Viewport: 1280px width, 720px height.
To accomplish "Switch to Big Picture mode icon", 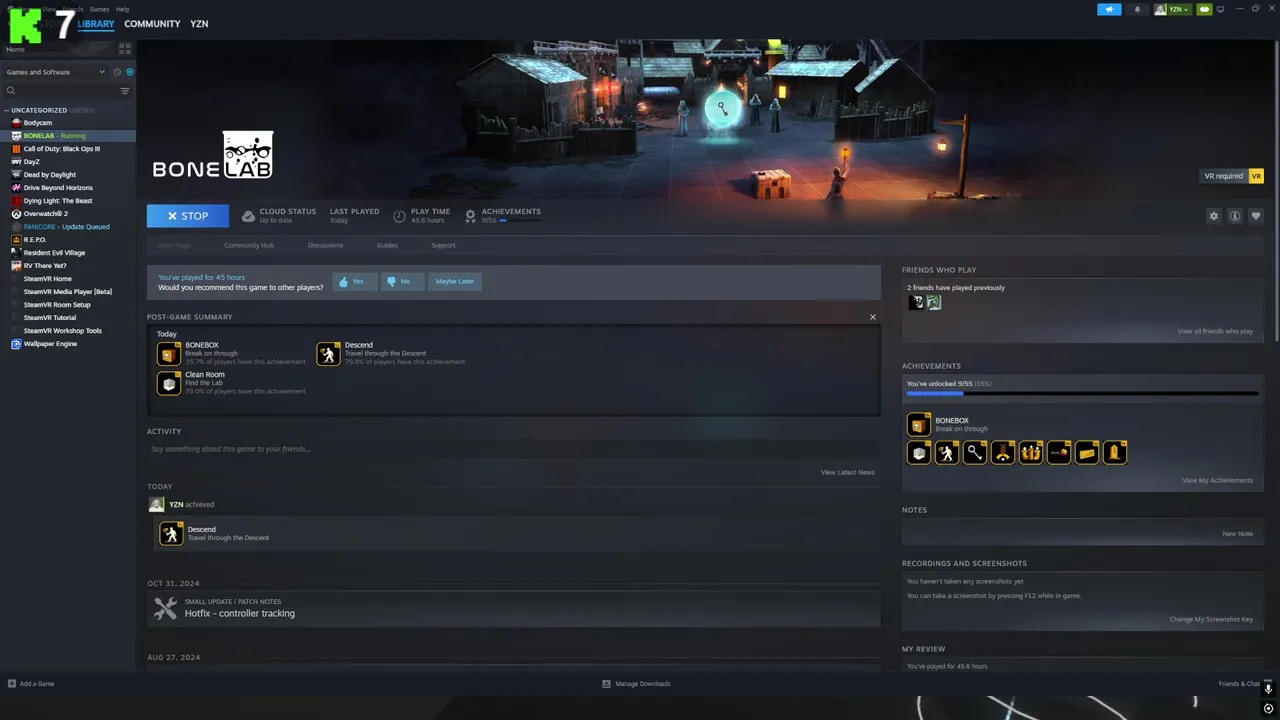I will pyautogui.click(x=1221, y=9).
